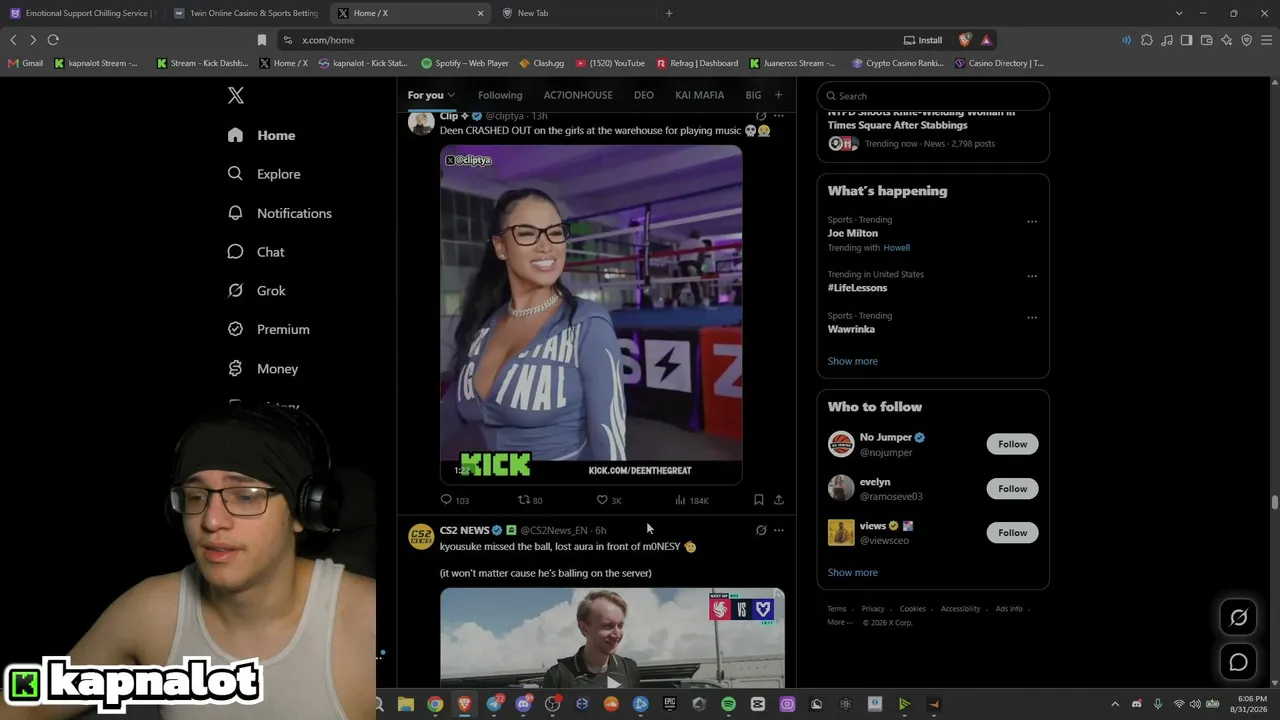
Task: Open floating chat messages button
Action: point(1238,662)
